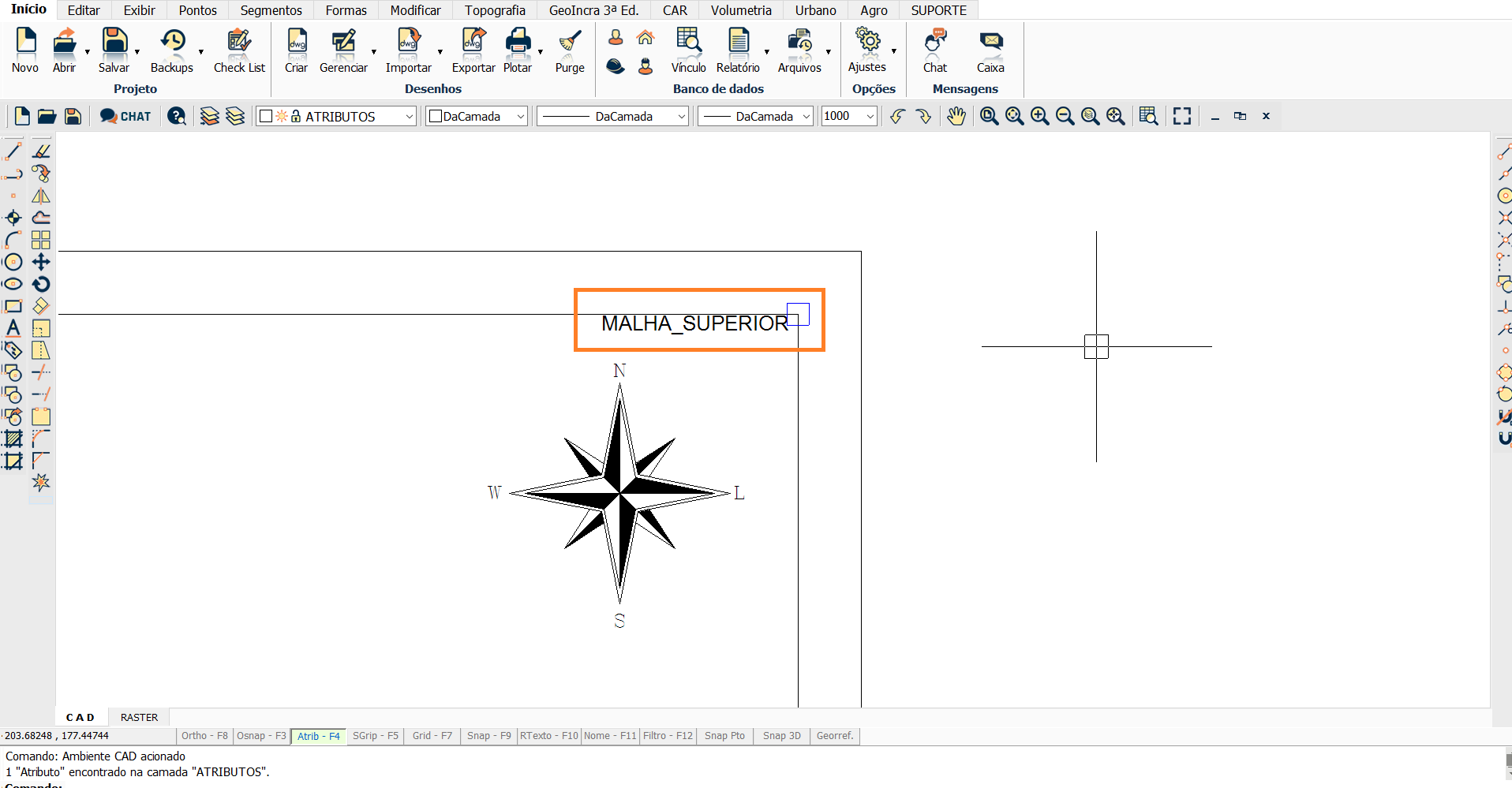Expand the ATRIBUTOS layer dropdown

pos(409,117)
